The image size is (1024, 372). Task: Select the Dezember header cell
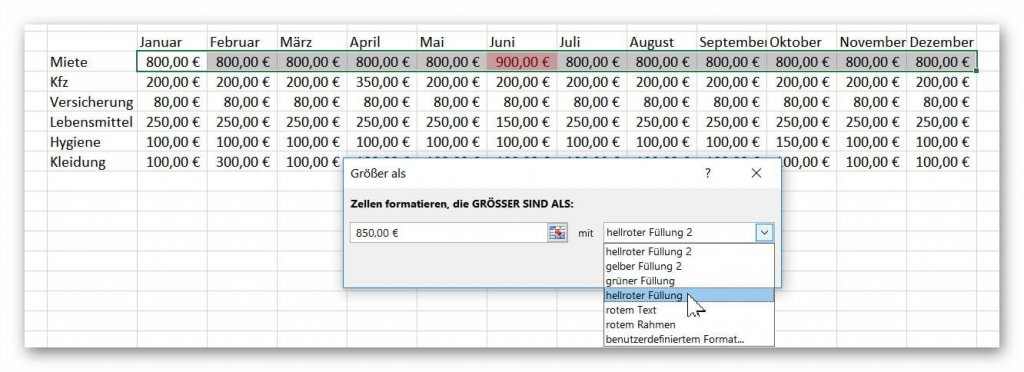click(941, 42)
